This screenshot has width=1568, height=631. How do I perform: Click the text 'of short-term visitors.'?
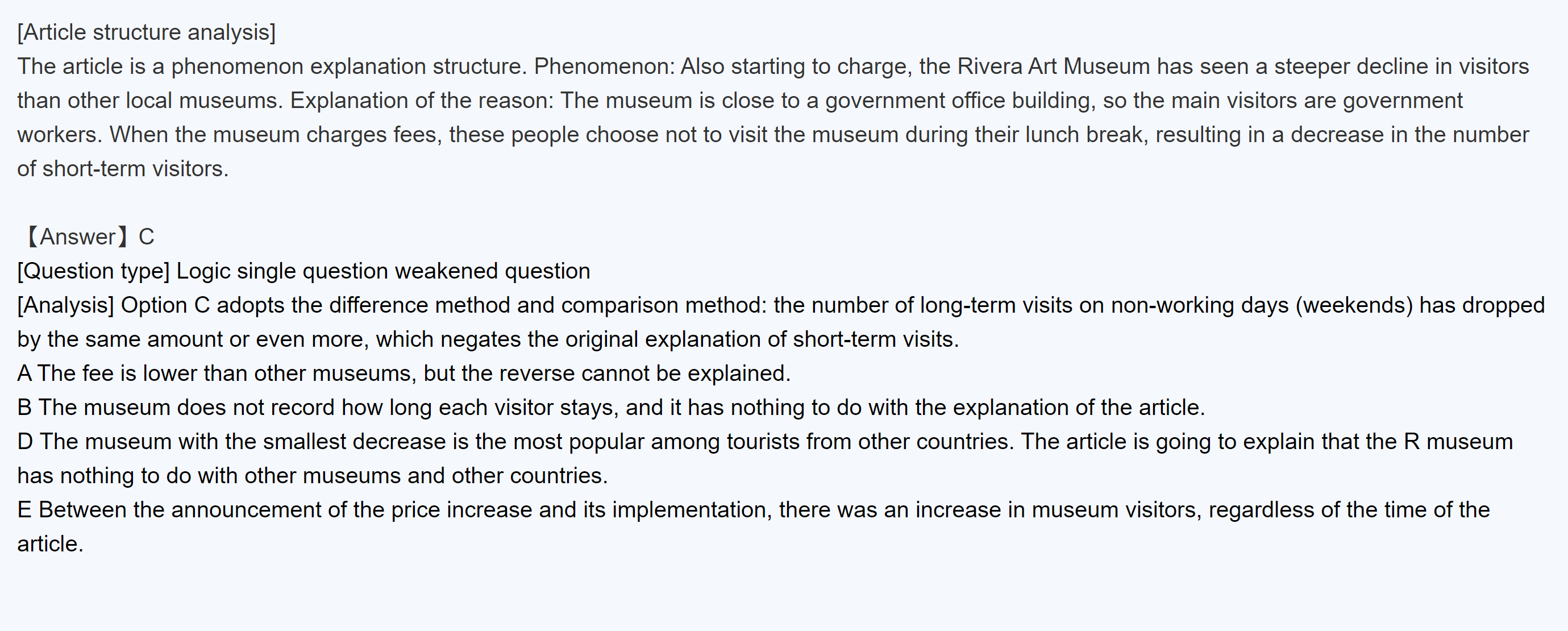click(123, 169)
